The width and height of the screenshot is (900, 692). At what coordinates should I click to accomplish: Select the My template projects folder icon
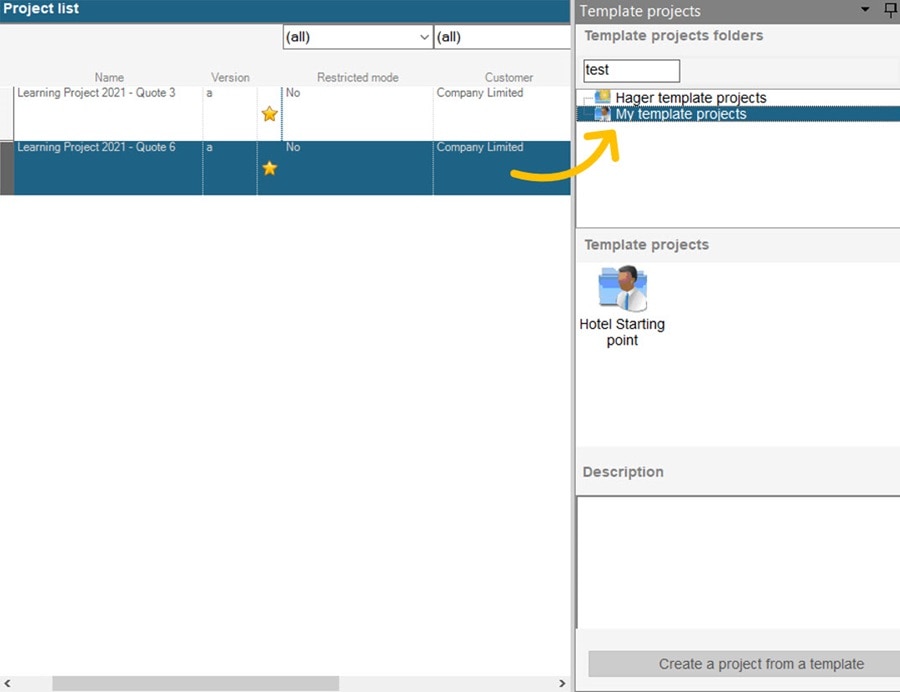click(604, 113)
